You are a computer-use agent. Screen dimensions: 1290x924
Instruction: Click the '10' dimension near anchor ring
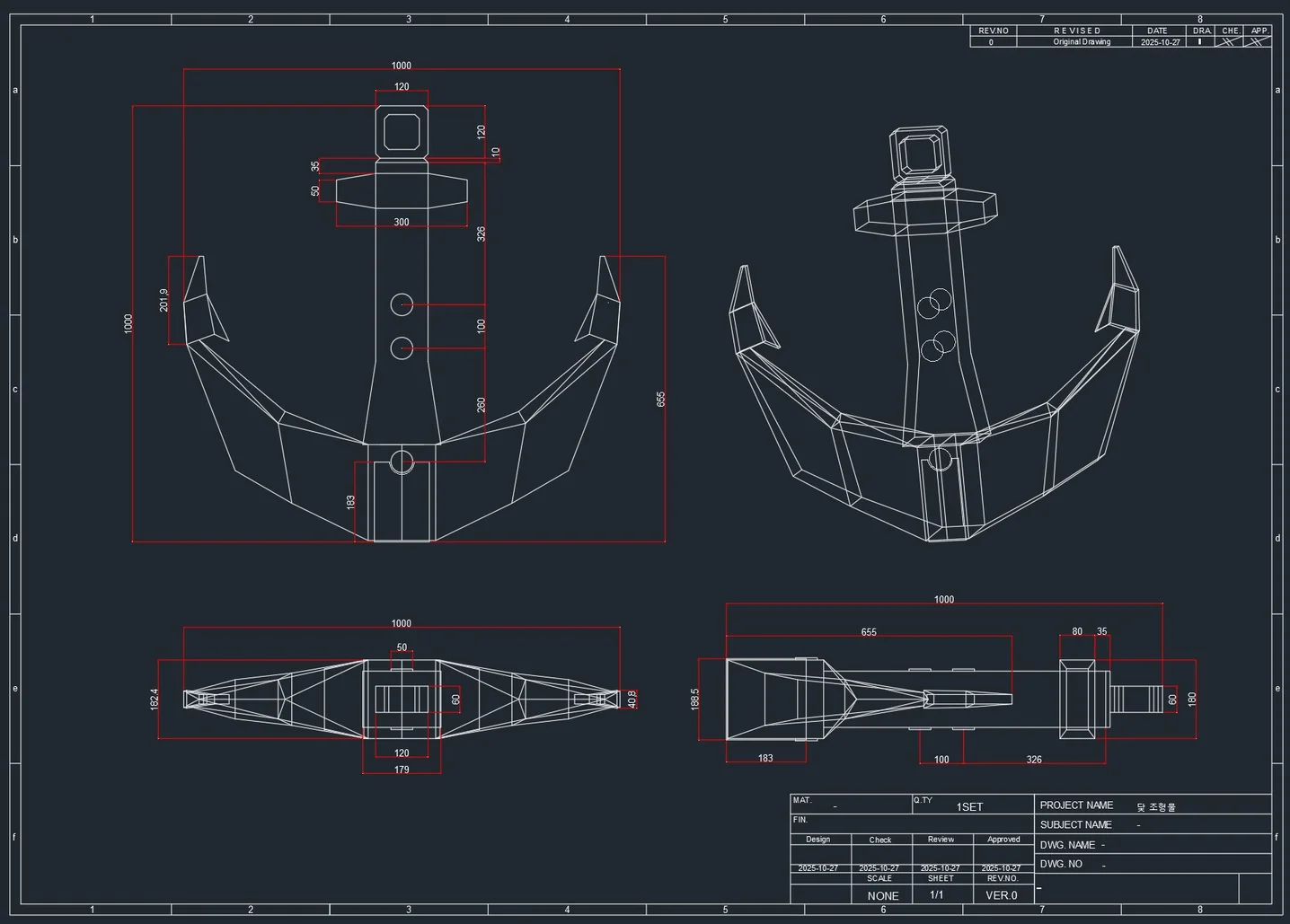coord(496,153)
